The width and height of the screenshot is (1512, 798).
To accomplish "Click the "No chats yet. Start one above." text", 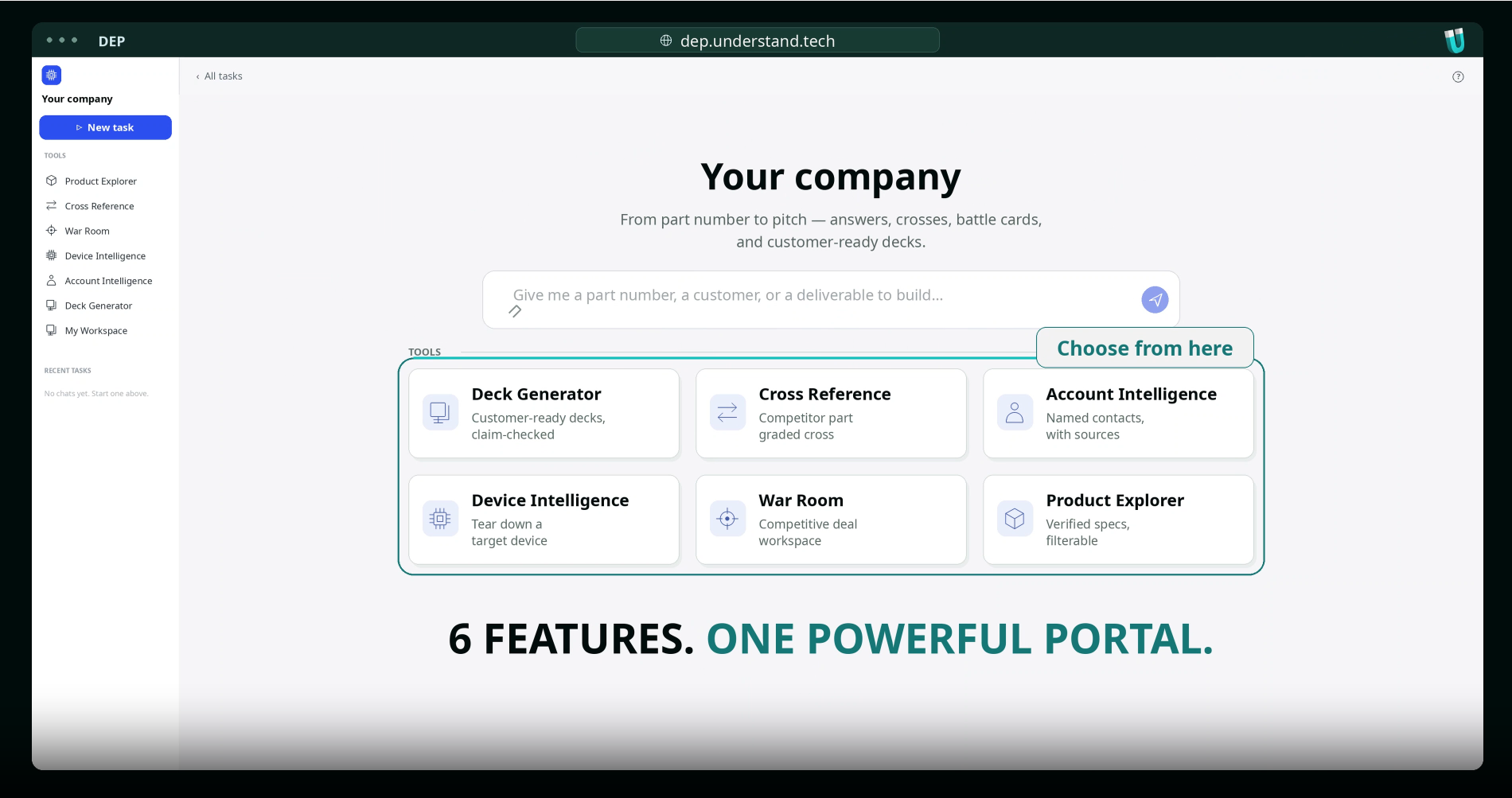I will point(96,393).
